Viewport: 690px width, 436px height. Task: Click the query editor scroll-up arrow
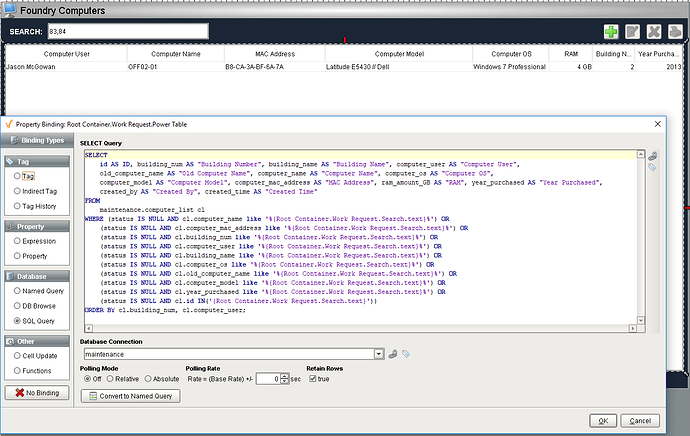click(x=641, y=154)
